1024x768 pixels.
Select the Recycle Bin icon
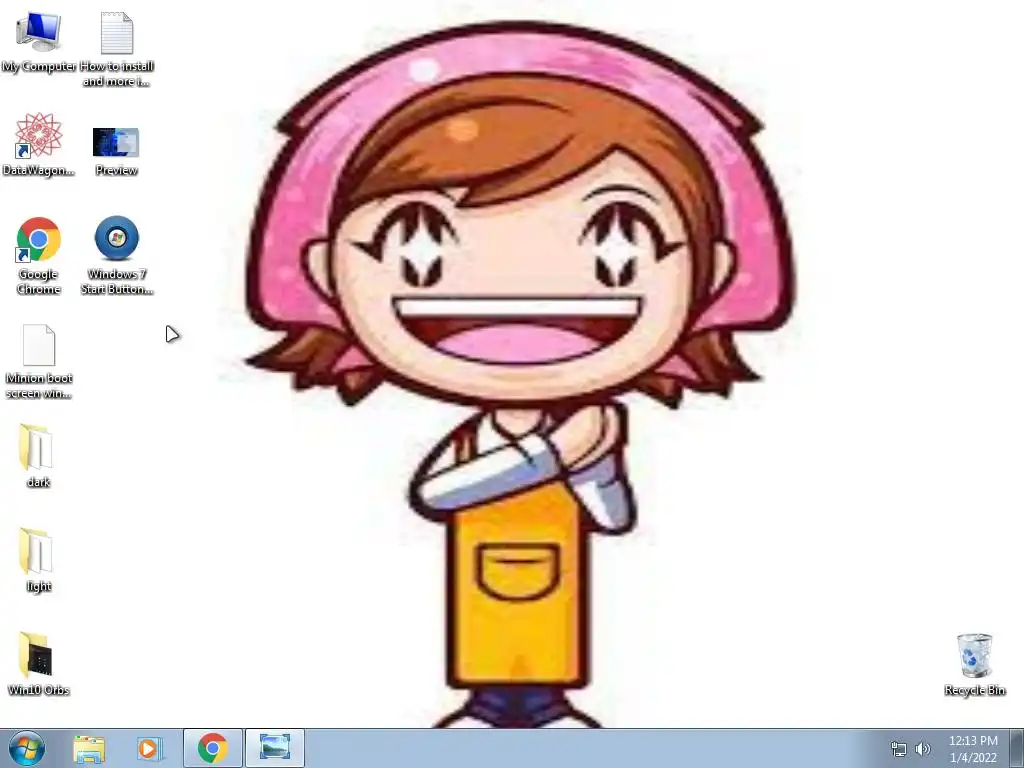click(x=974, y=664)
